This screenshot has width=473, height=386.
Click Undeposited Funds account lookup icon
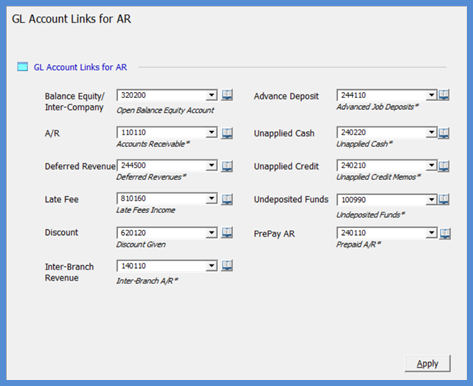[444, 199]
